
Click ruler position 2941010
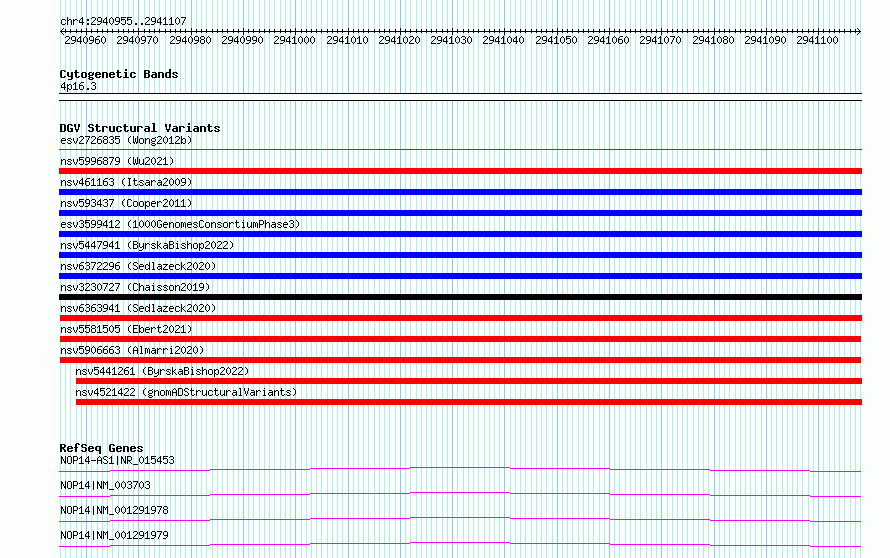click(347, 40)
